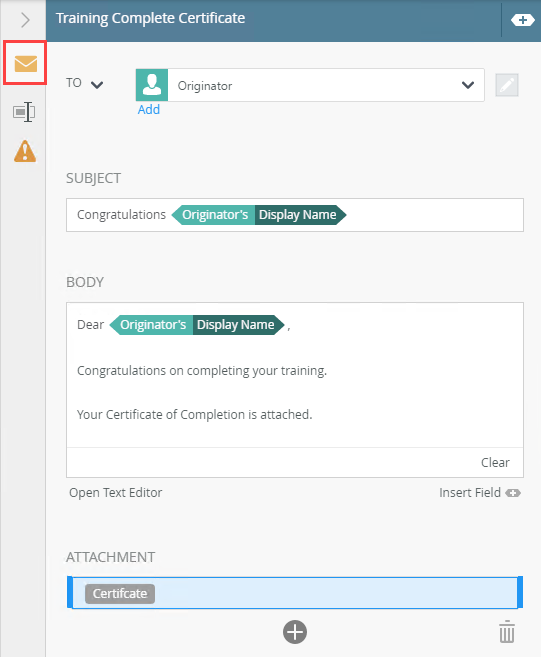This screenshot has width=541, height=657.
Task: Click Insert Field below the body
Action: coord(480,493)
